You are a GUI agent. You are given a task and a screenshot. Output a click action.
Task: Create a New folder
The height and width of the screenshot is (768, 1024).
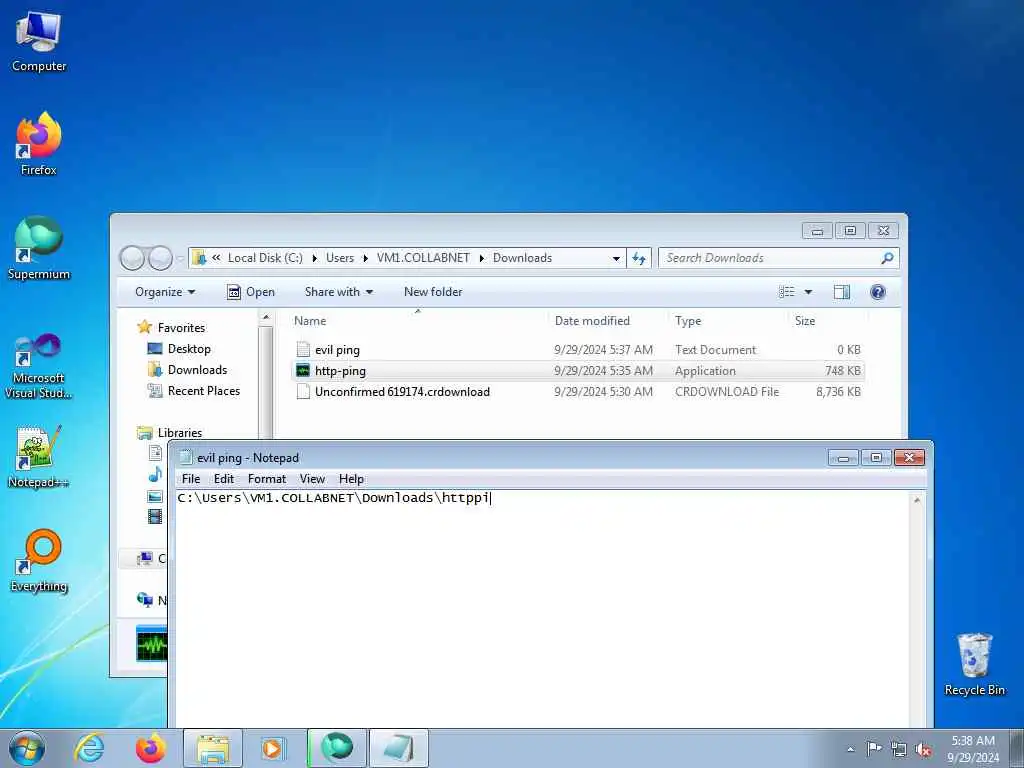point(433,292)
